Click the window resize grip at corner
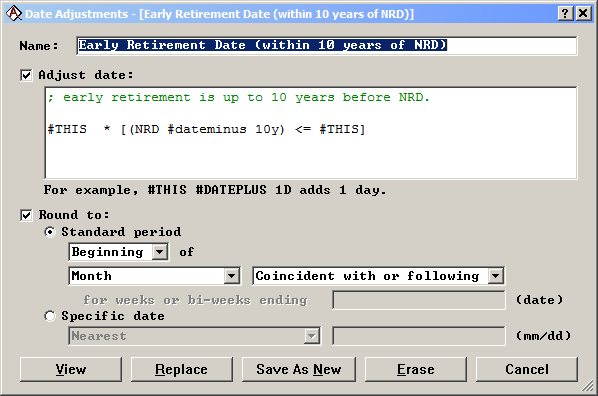 (x=588, y=386)
